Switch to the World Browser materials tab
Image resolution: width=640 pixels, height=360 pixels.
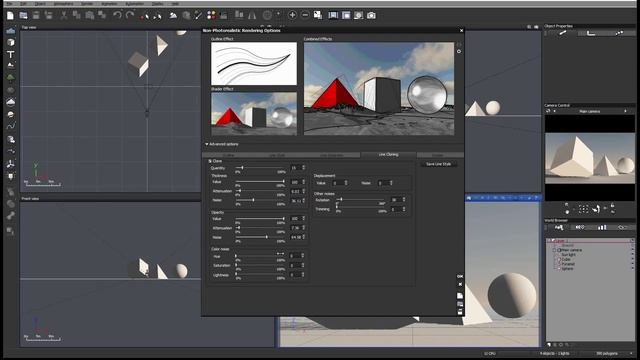pyautogui.click(x=580, y=227)
